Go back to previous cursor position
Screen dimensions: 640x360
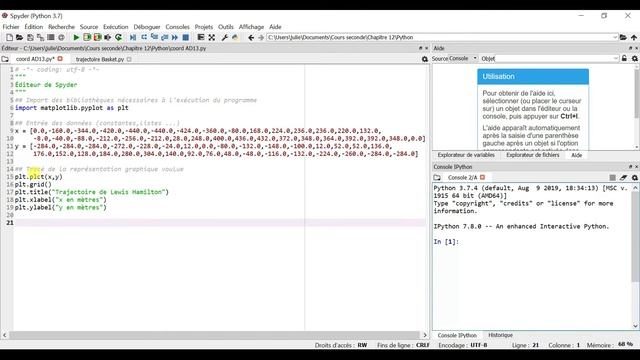251,38
